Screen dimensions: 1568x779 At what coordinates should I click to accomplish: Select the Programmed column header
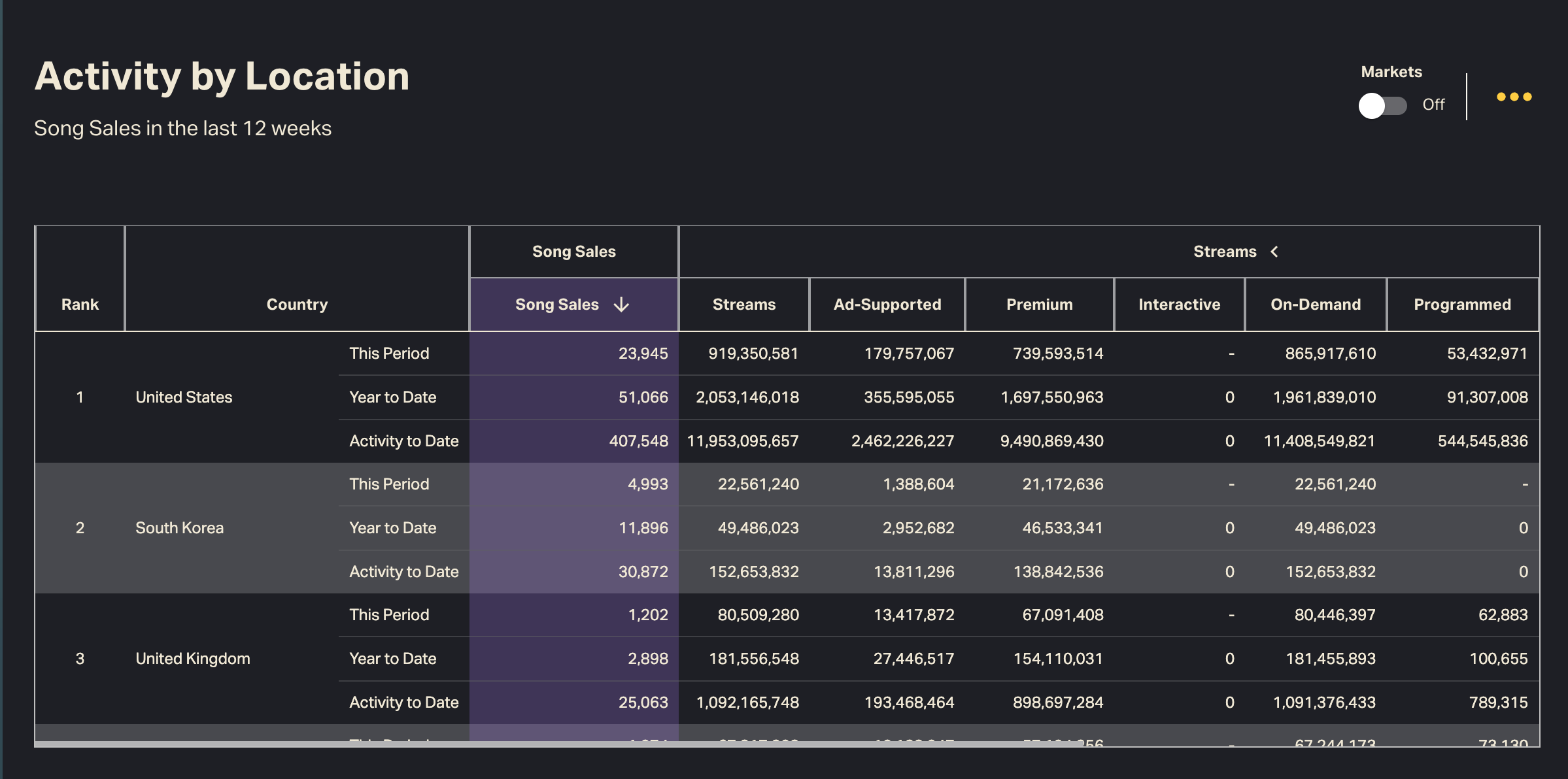(1462, 305)
